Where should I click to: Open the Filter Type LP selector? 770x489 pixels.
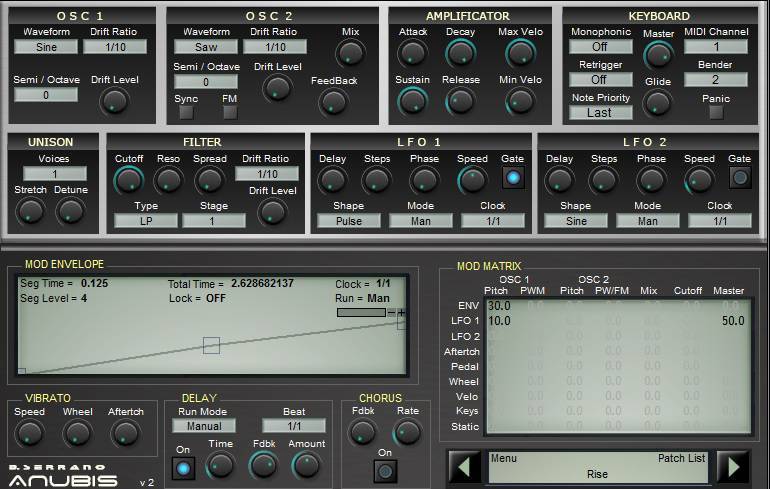[x=146, y=221]
